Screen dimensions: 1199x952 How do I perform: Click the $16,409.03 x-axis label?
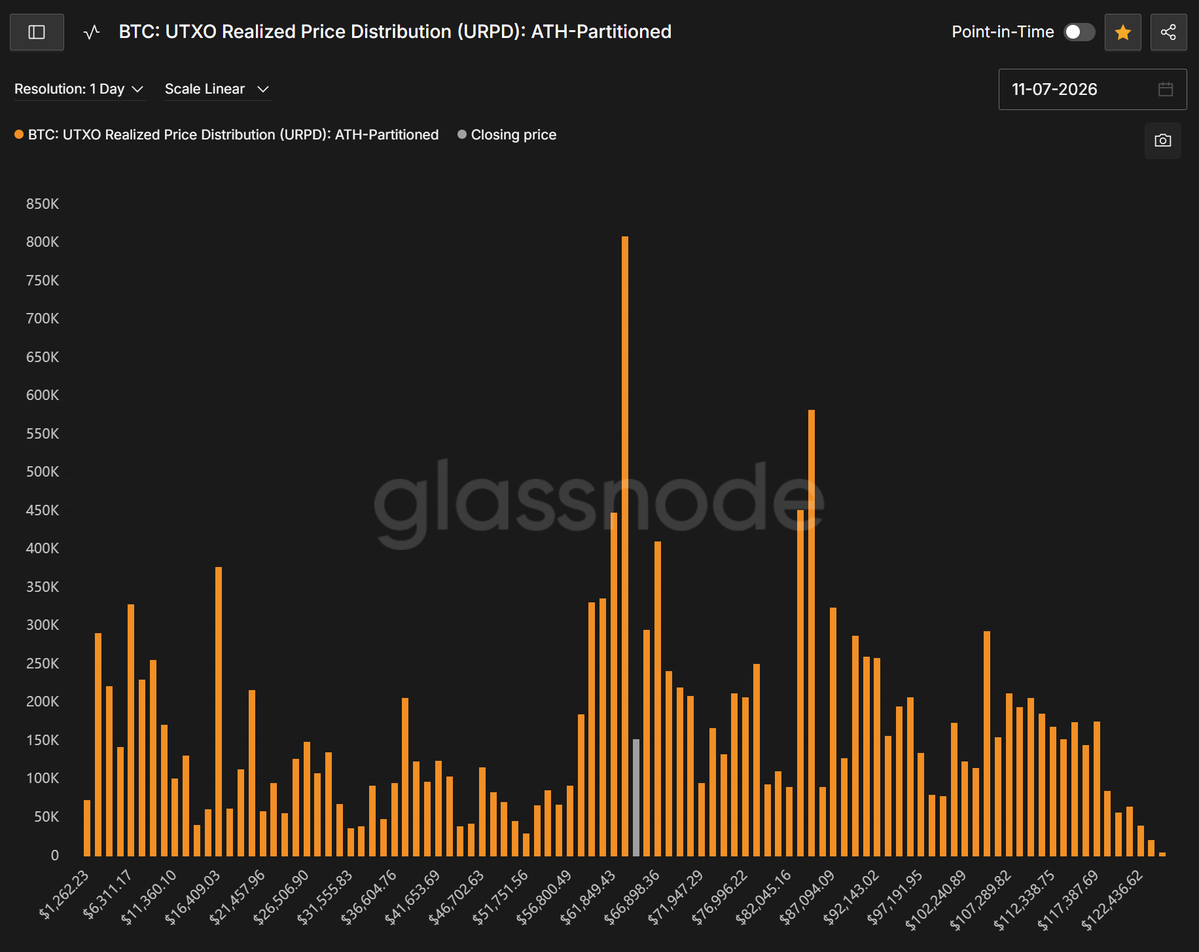click(193, 897)
